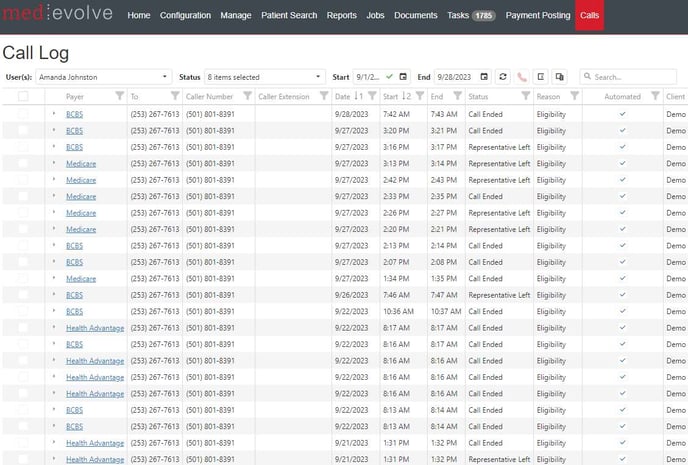Select checkbox for first Medicare row
Image resolution: width=688 pixels, height=465 pixels.
pos(23,163)
